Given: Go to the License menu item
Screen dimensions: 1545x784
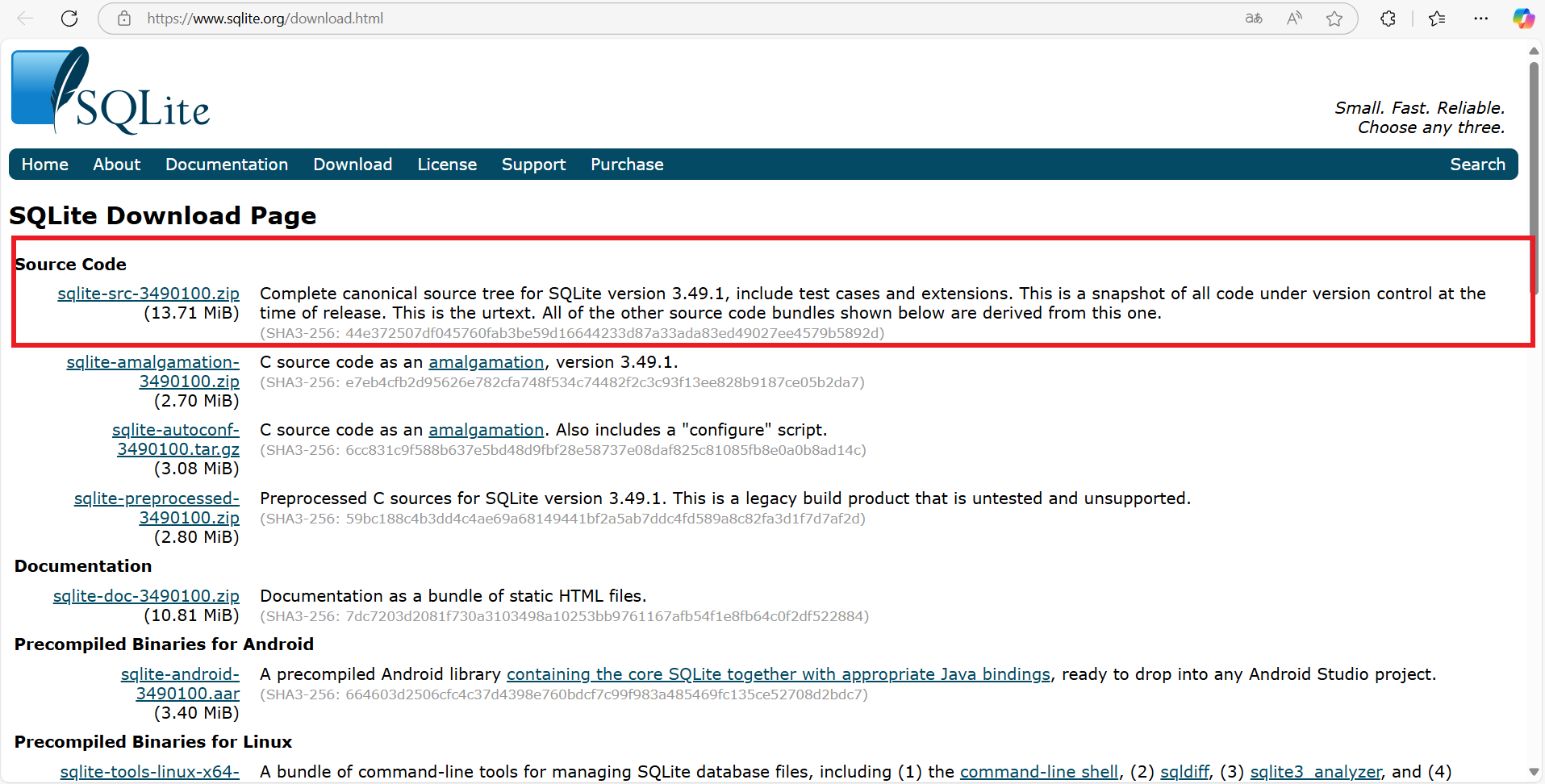Looking at the screenshot, I should coord(447,165).
